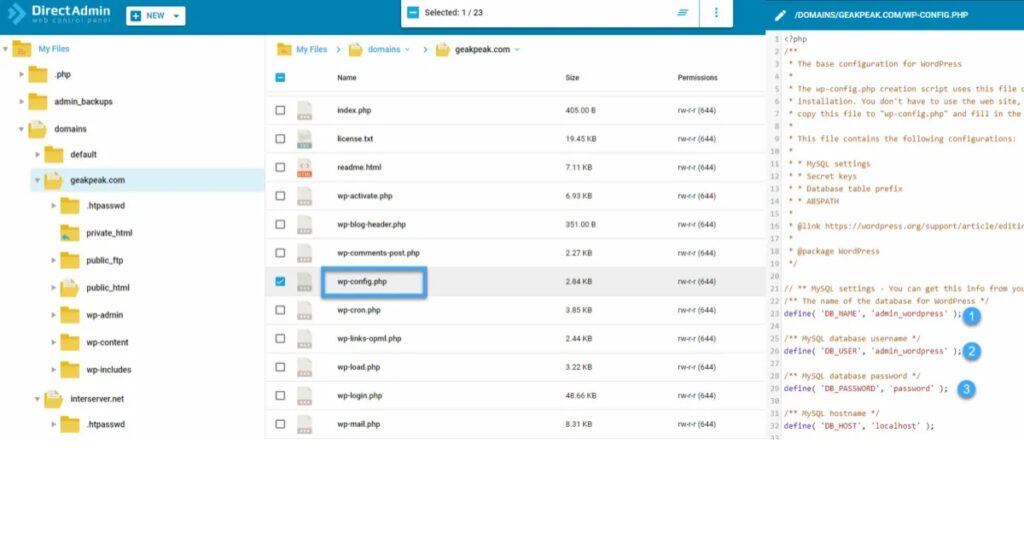The height and width of the screenshot is (538, 1024).
Task: Select the domains folder in the sidebar
Action: click(70, 129)
